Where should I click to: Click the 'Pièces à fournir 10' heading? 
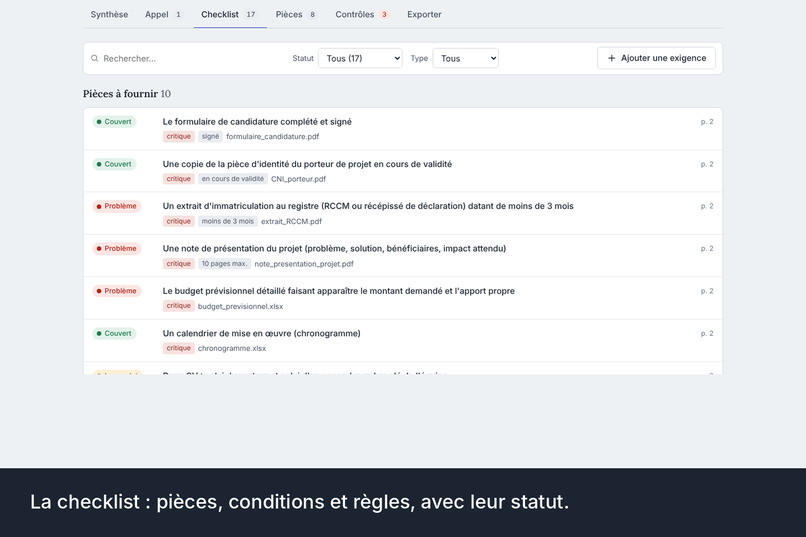tap(126, 94)
